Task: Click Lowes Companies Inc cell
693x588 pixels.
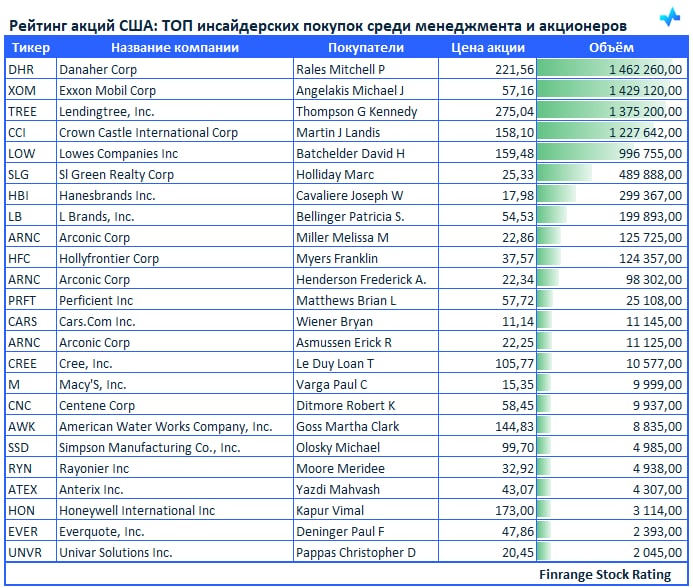Action: (x=175, y=153)
